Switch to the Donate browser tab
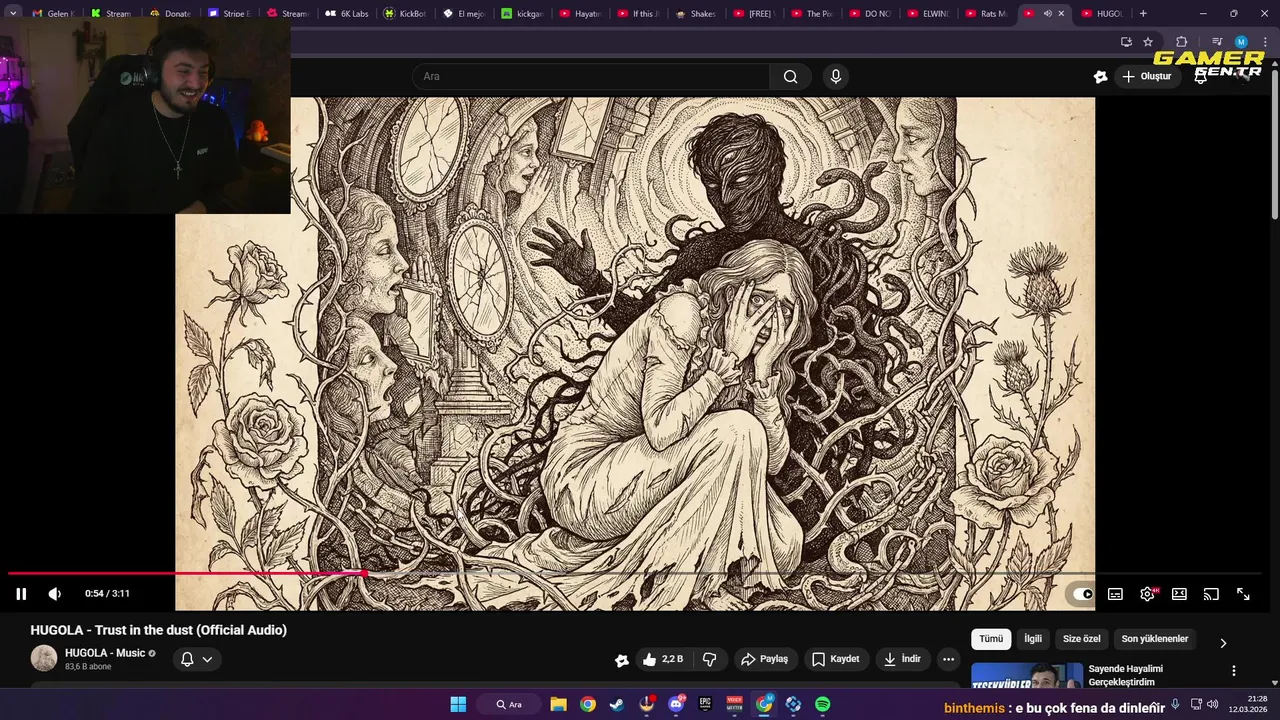Viewport: 1280px width, 720px height. [x=169, y=14]
